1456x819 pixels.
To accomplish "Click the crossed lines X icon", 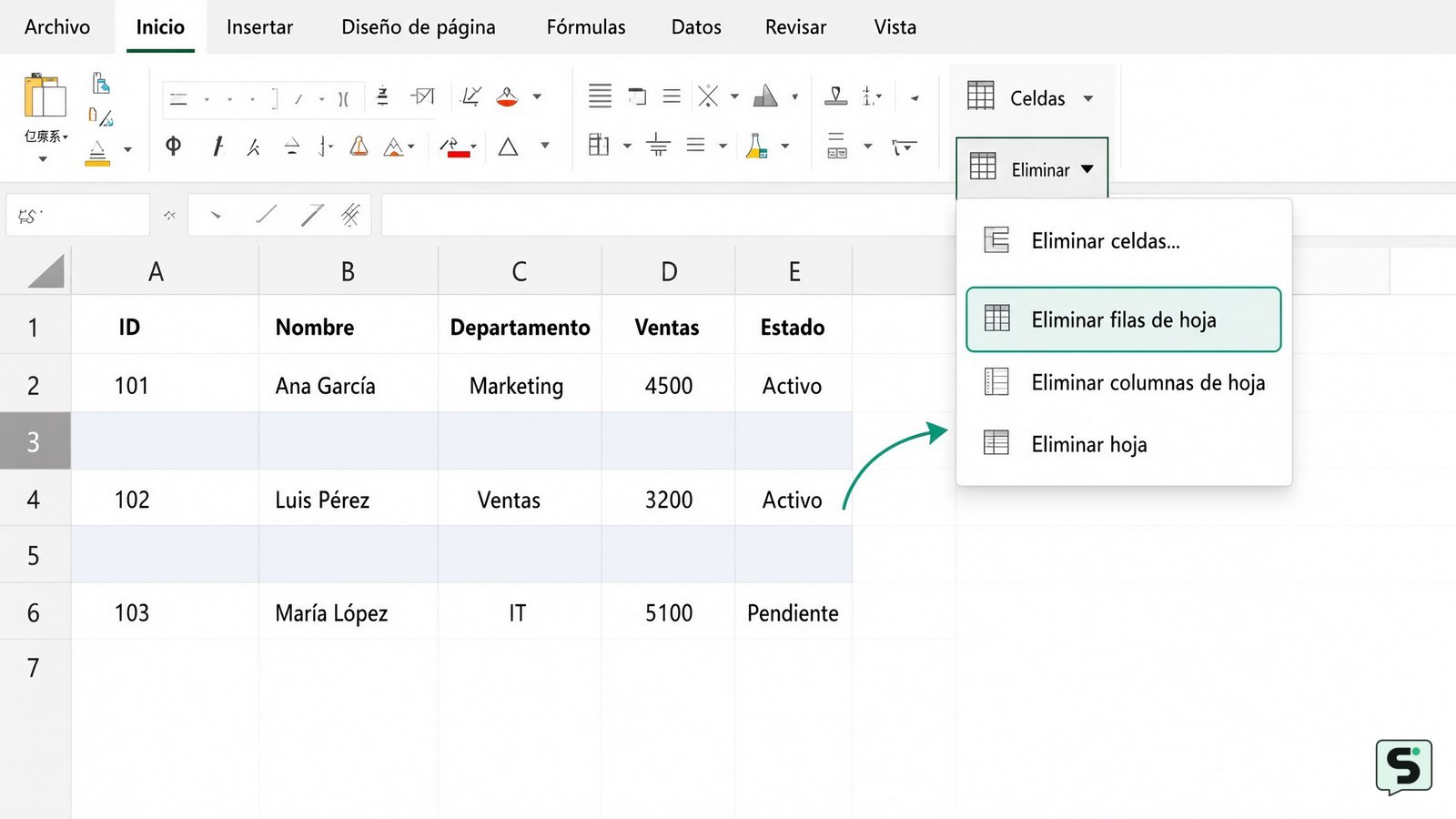I will tap(708, 96).
